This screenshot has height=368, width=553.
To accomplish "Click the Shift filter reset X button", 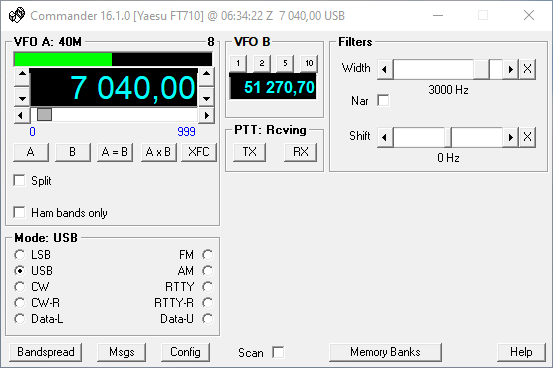I will 527,137.
